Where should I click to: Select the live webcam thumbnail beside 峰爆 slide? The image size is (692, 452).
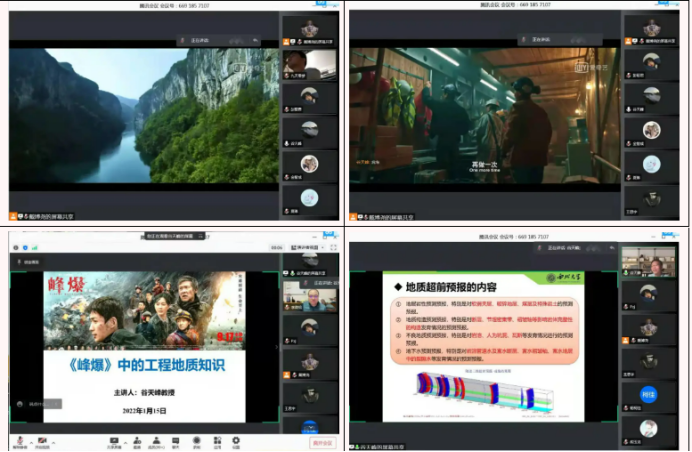click(x=310, y=296)
